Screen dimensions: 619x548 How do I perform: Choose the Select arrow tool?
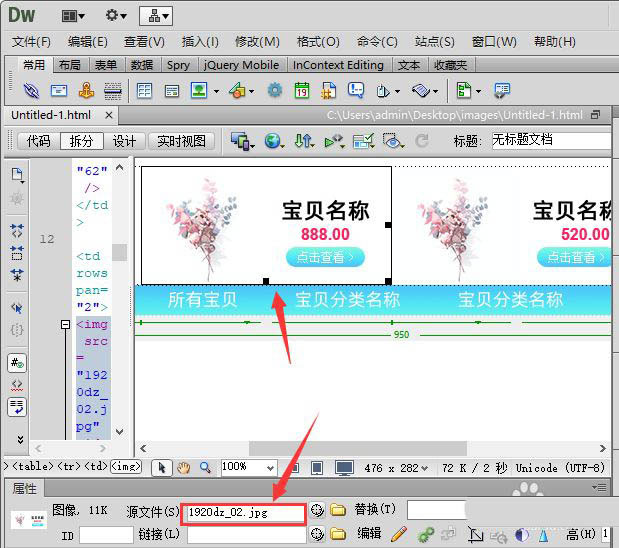pos(162,468)
